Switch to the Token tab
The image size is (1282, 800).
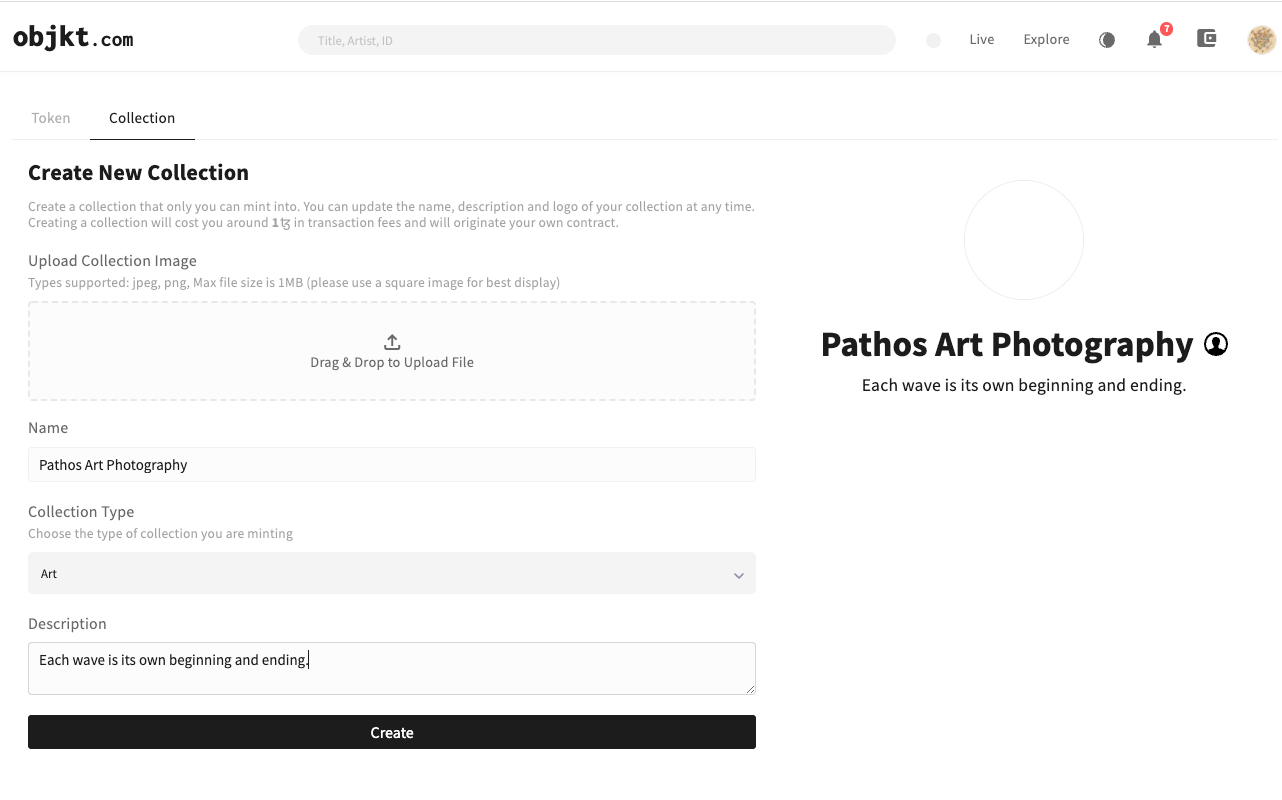[x=51, y=118]
